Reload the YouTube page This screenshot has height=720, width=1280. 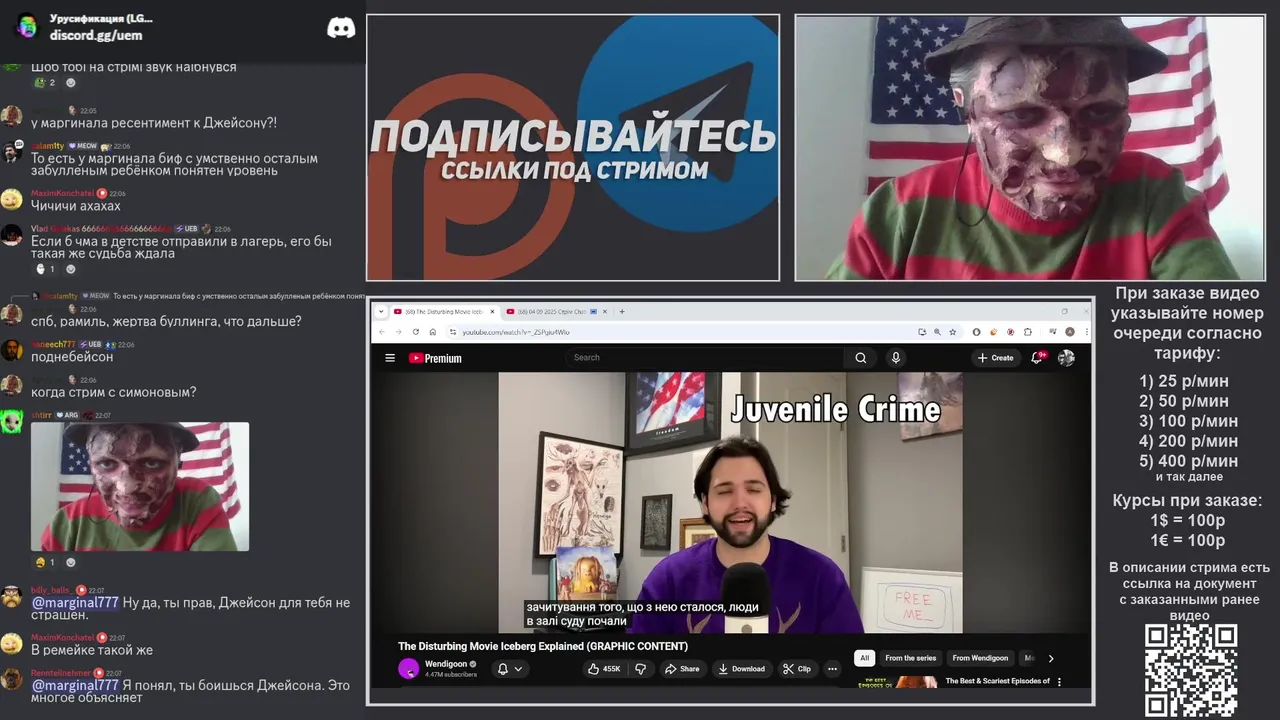pyautogui.click(x=416, y=332)
